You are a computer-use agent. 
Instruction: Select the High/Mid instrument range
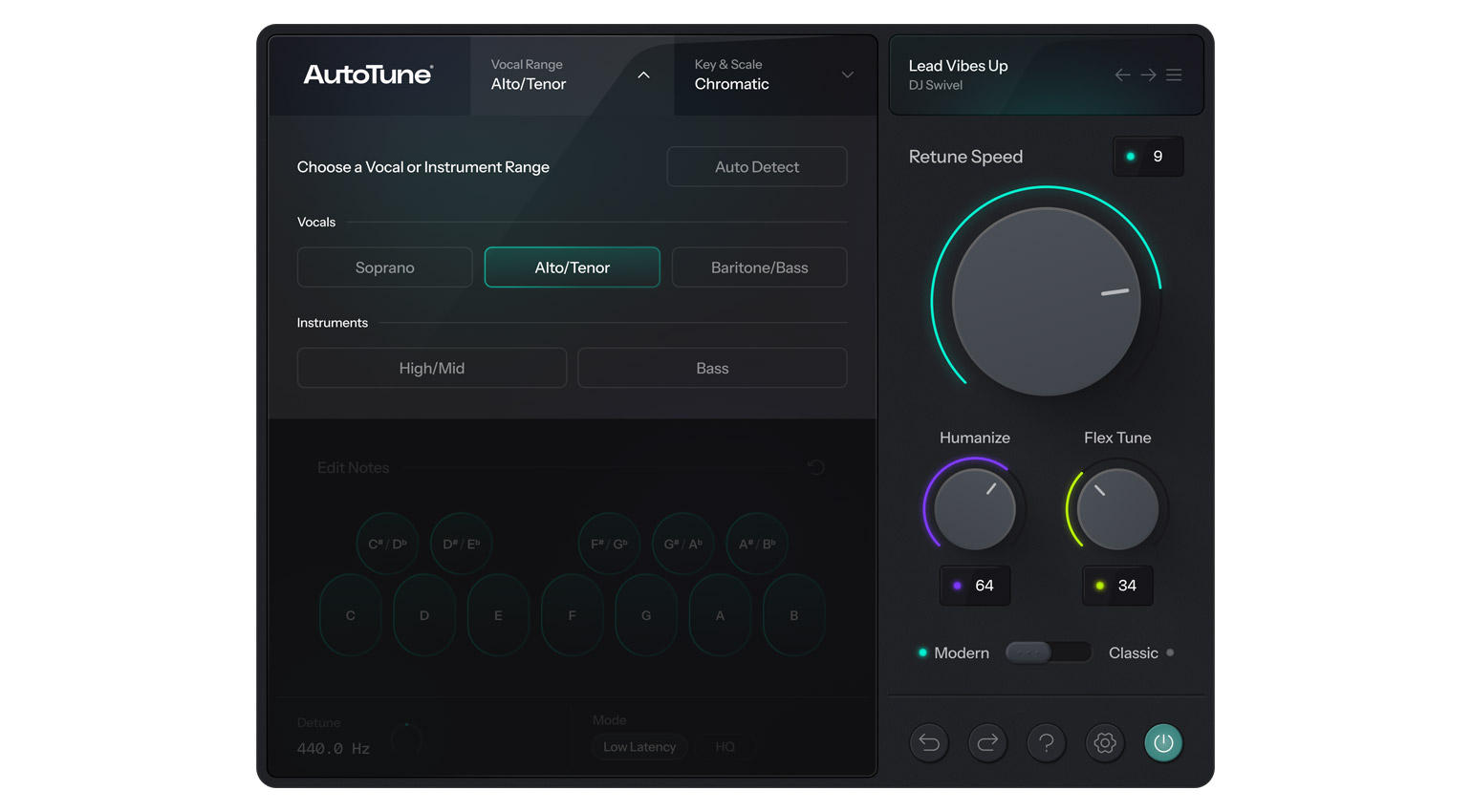click(x=431, y=368)
